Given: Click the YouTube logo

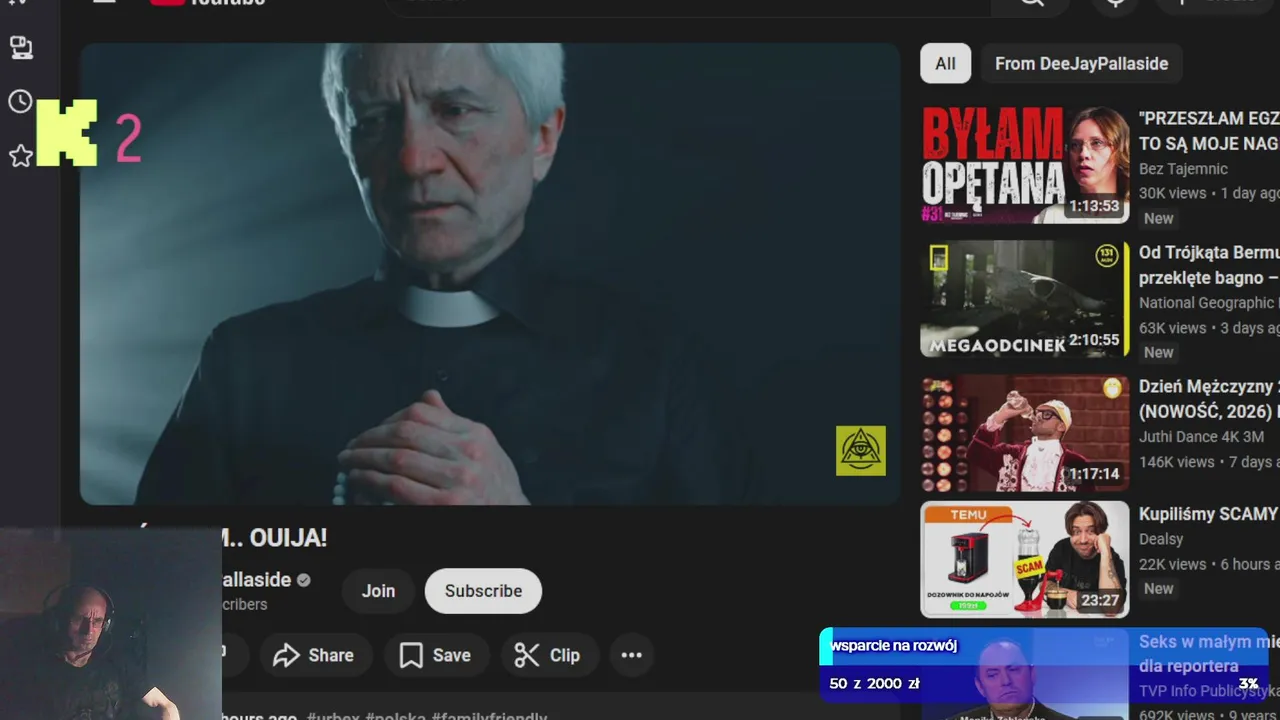Looking at the screenshot, I should coord(208,3).
